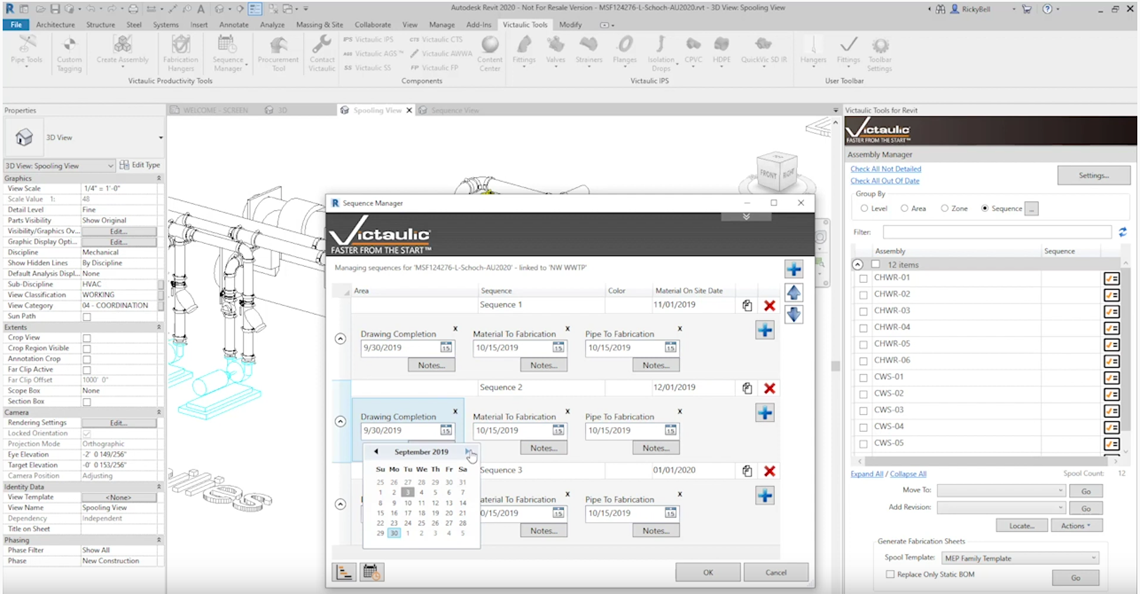
Task: Select the Area group-by radio button
Action: 904,209
